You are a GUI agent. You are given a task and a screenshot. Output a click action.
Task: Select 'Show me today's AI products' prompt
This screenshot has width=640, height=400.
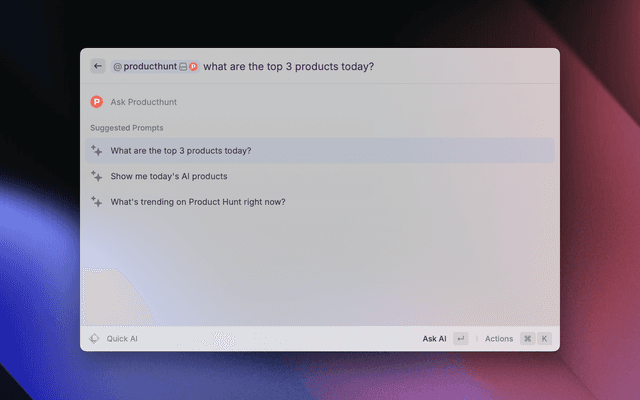tap(169, 176)
